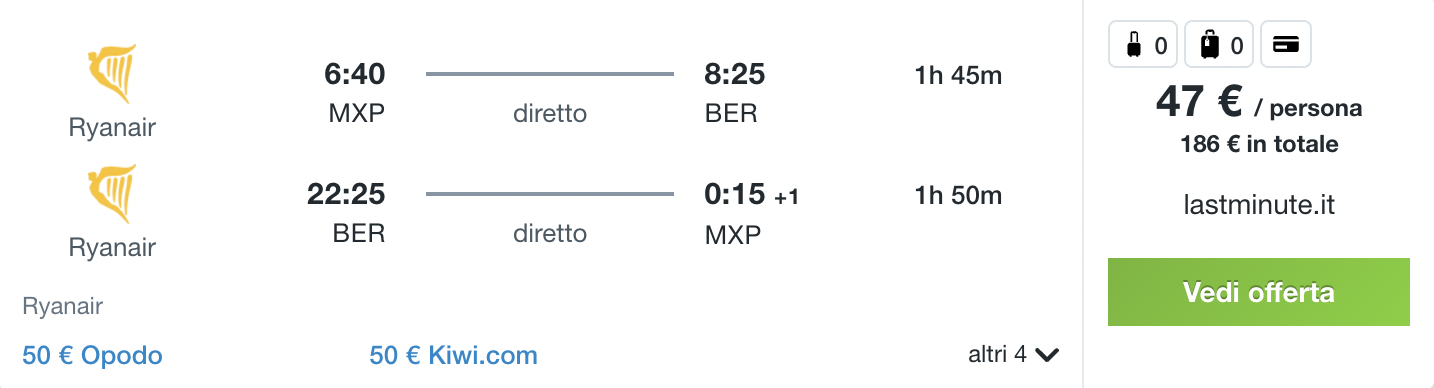Select the 6:40 MXP departure time
Viewport: 1434px width, 388px height.
[x=355, y=92]
